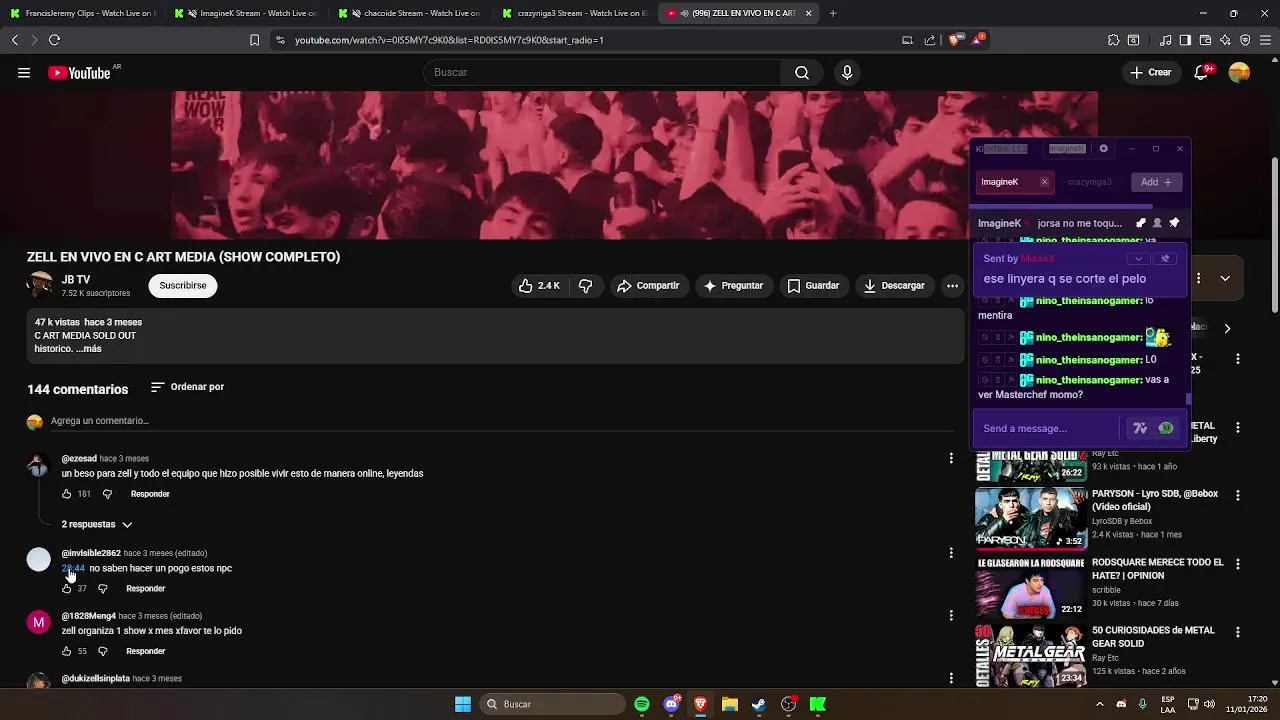Open Spotify from the taskbar

click(x=642, y=704)
